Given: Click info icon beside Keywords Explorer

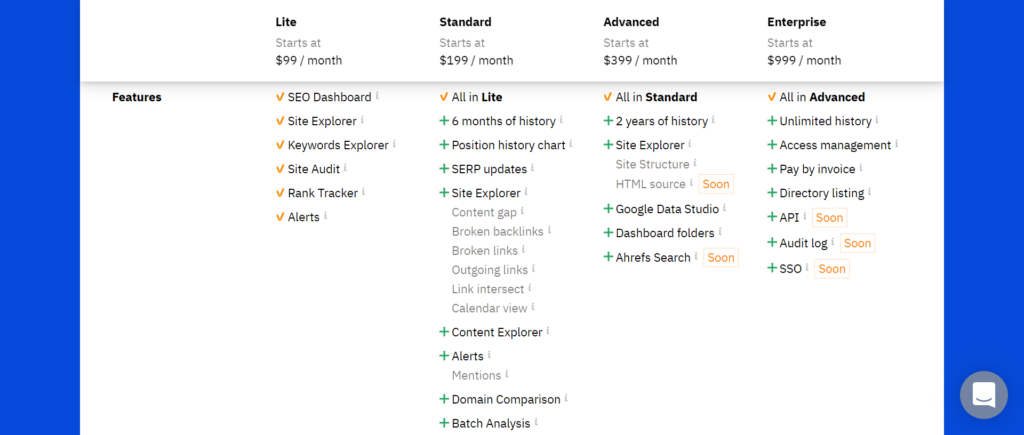Looking at the screenshot, I should [x=394, y=144].
